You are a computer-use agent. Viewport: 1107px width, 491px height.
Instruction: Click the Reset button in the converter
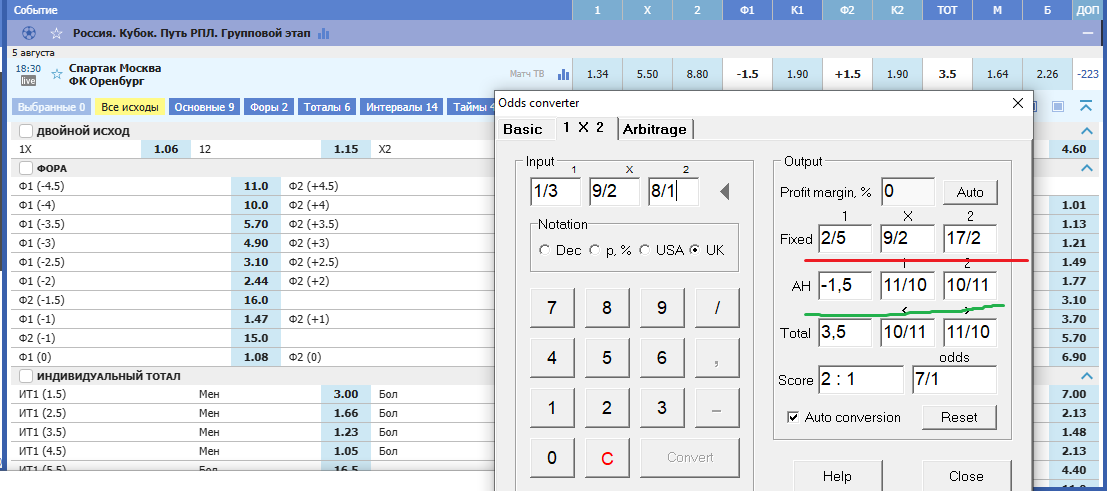click(959, 417)
